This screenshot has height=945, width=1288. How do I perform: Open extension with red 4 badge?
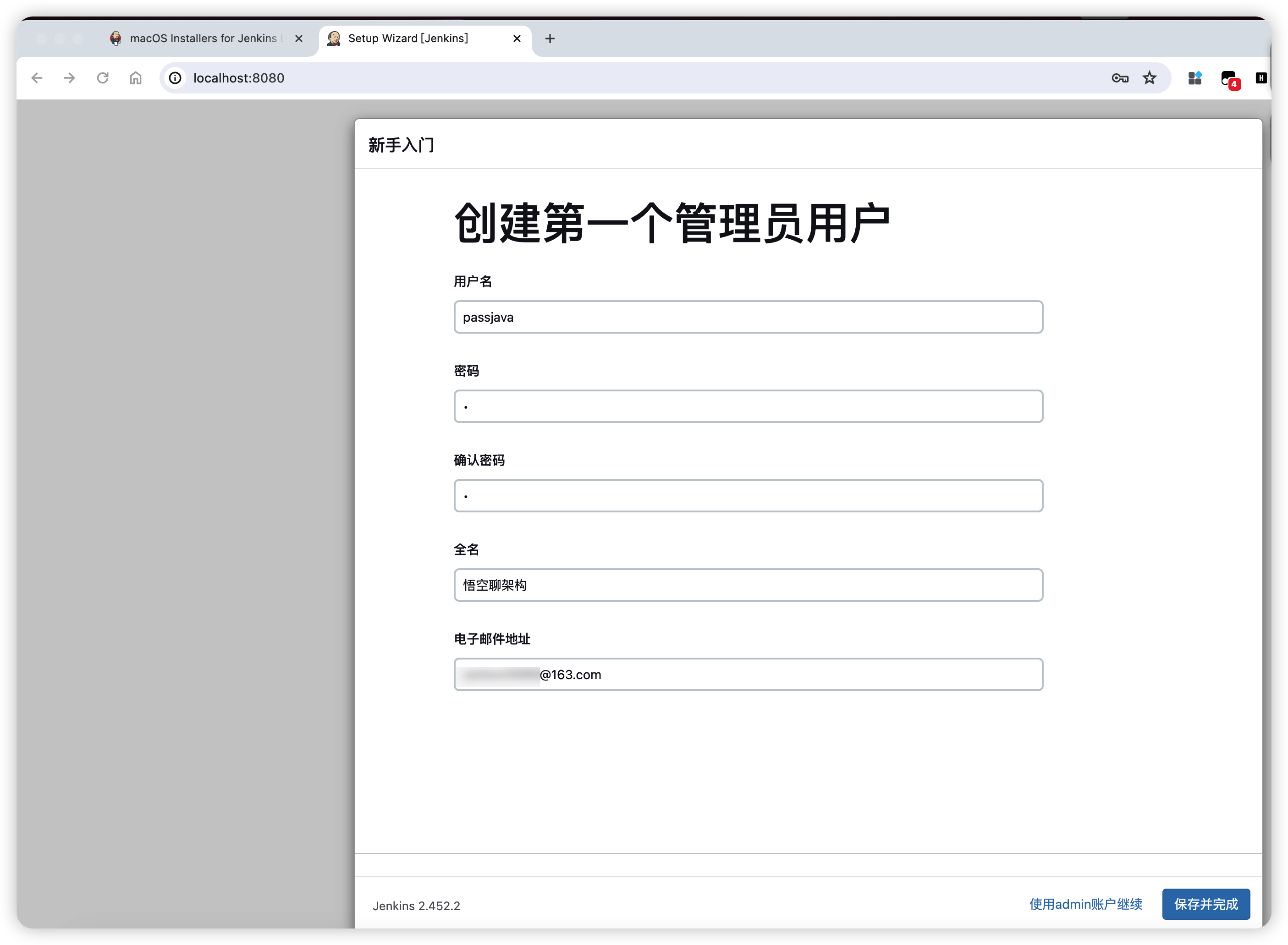point(1228,79)
